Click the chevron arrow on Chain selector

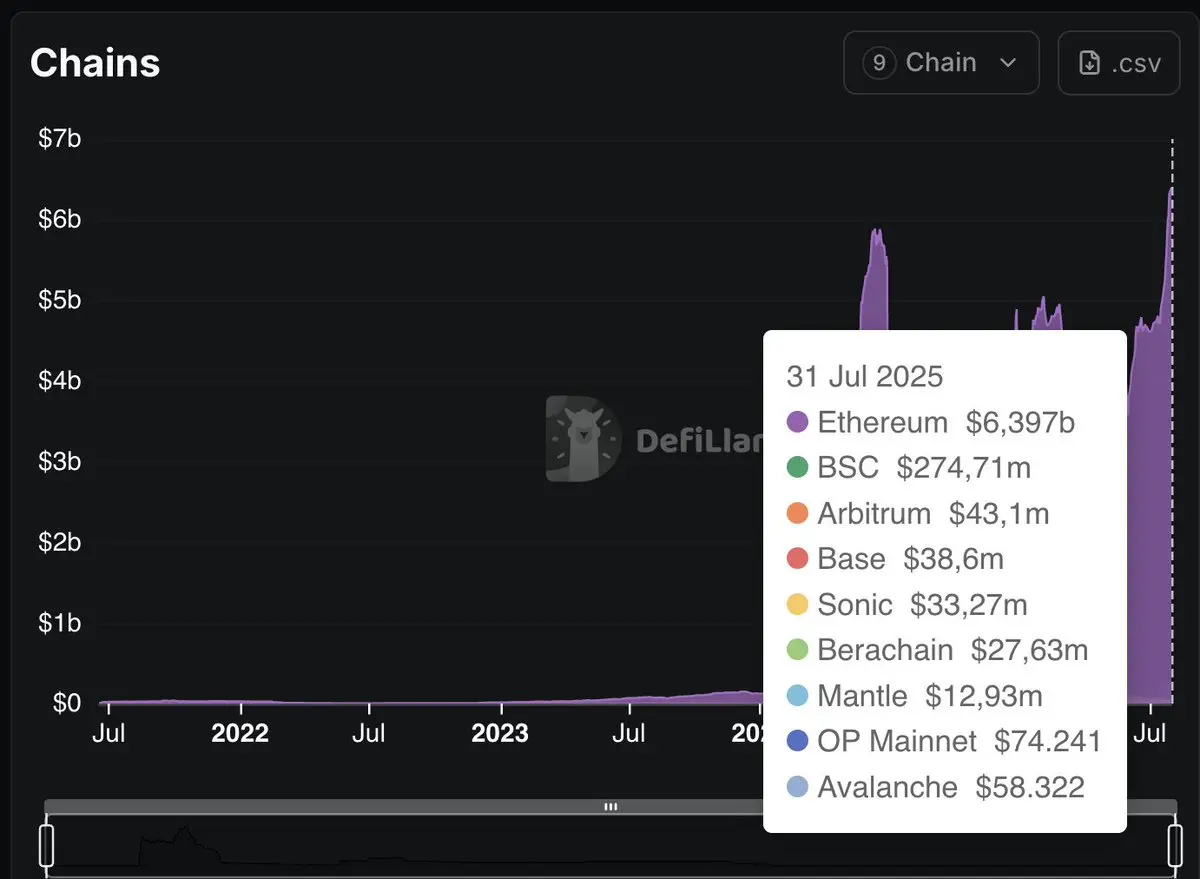coord(1008,63)
